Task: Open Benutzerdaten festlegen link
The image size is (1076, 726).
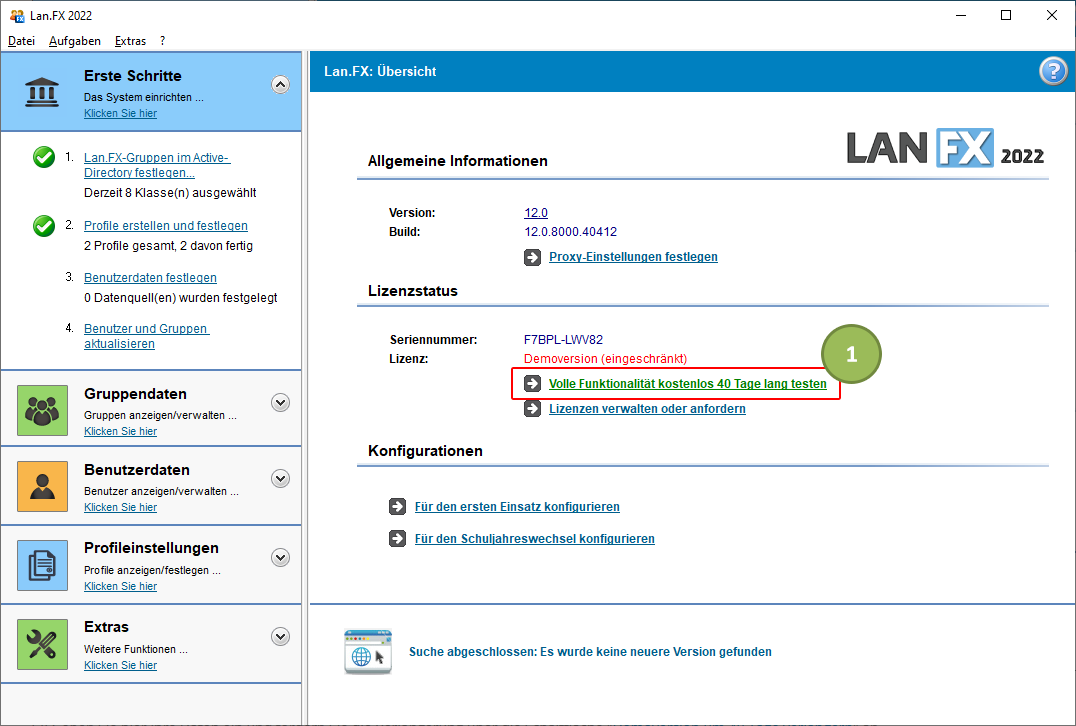Action: (150, 278)
